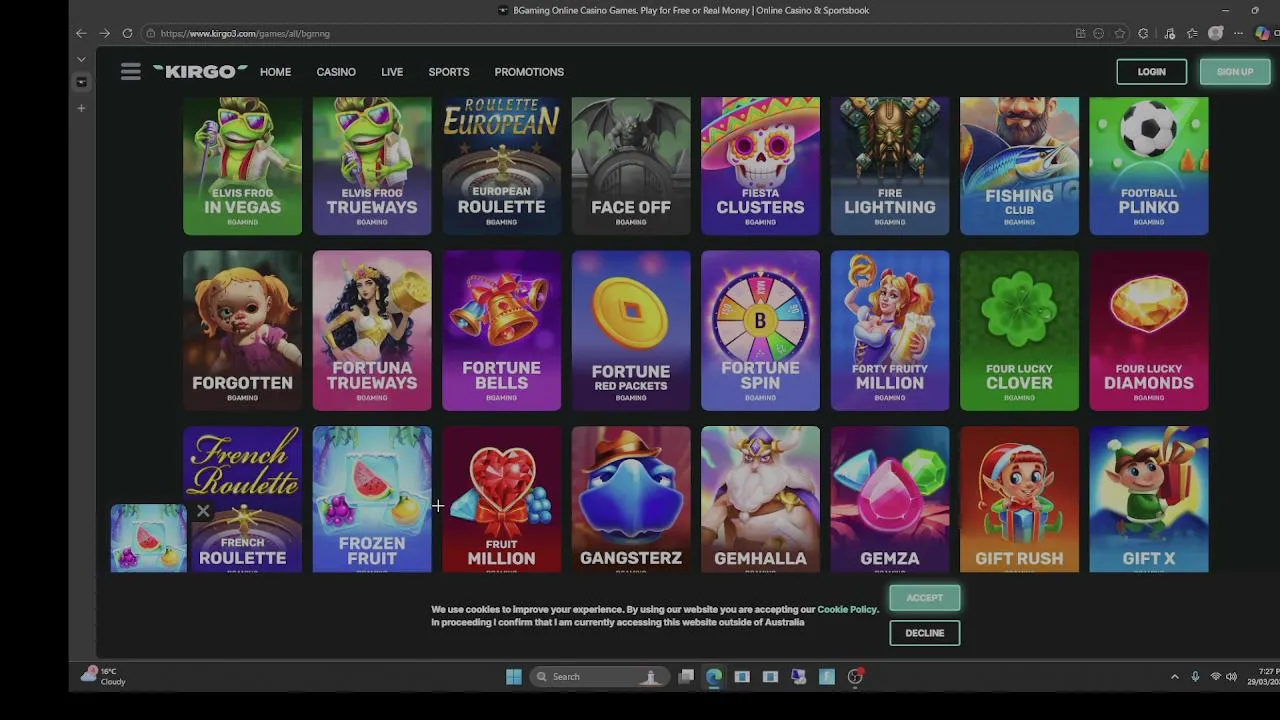Open the Gemhalla game tile
This screenshot has width=1280, height=720.
760,500
